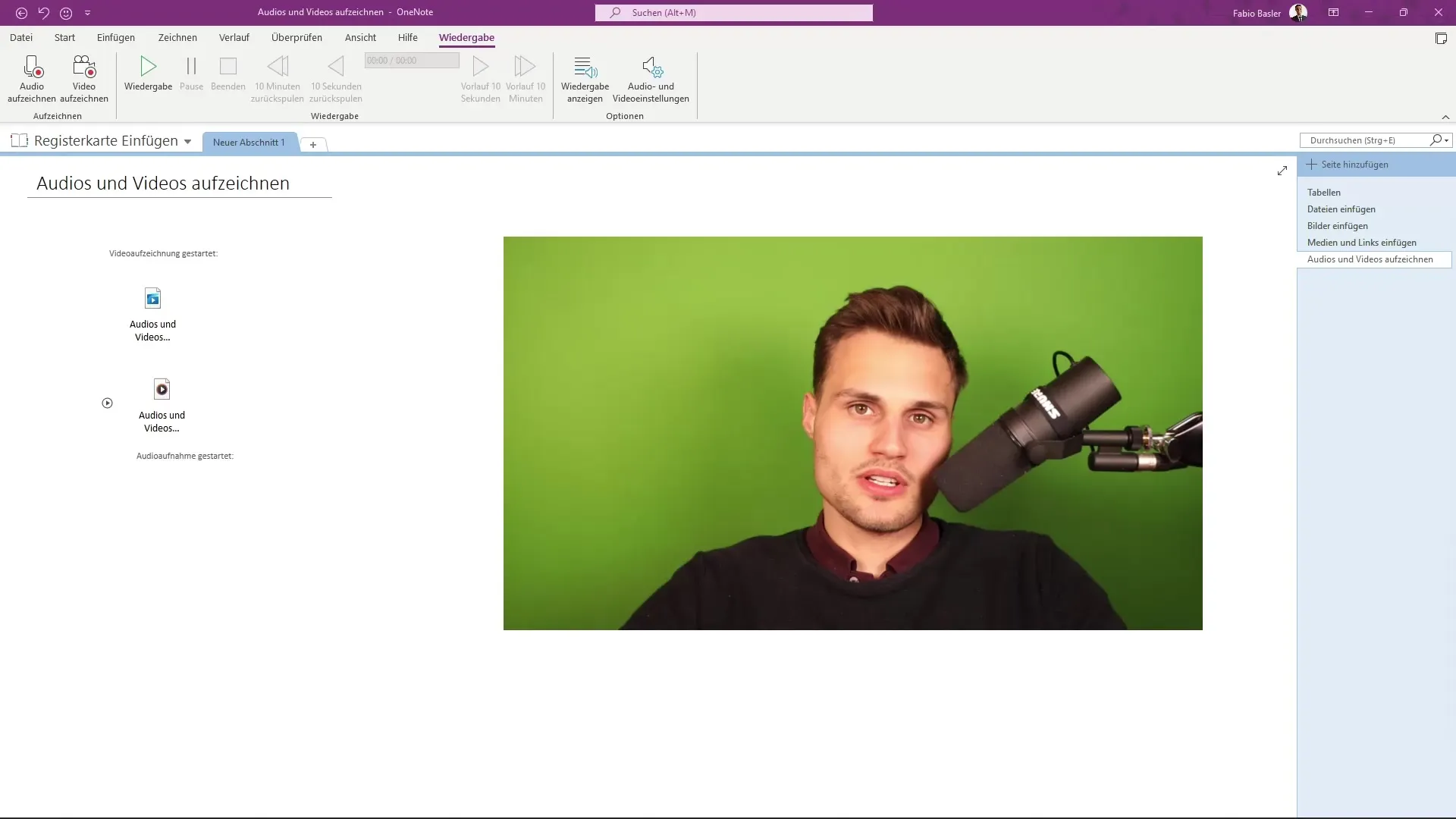Click the playback time field 00:00 / 00:00
The height and width of the screenshot is (819, 1456).
[412, 61]
